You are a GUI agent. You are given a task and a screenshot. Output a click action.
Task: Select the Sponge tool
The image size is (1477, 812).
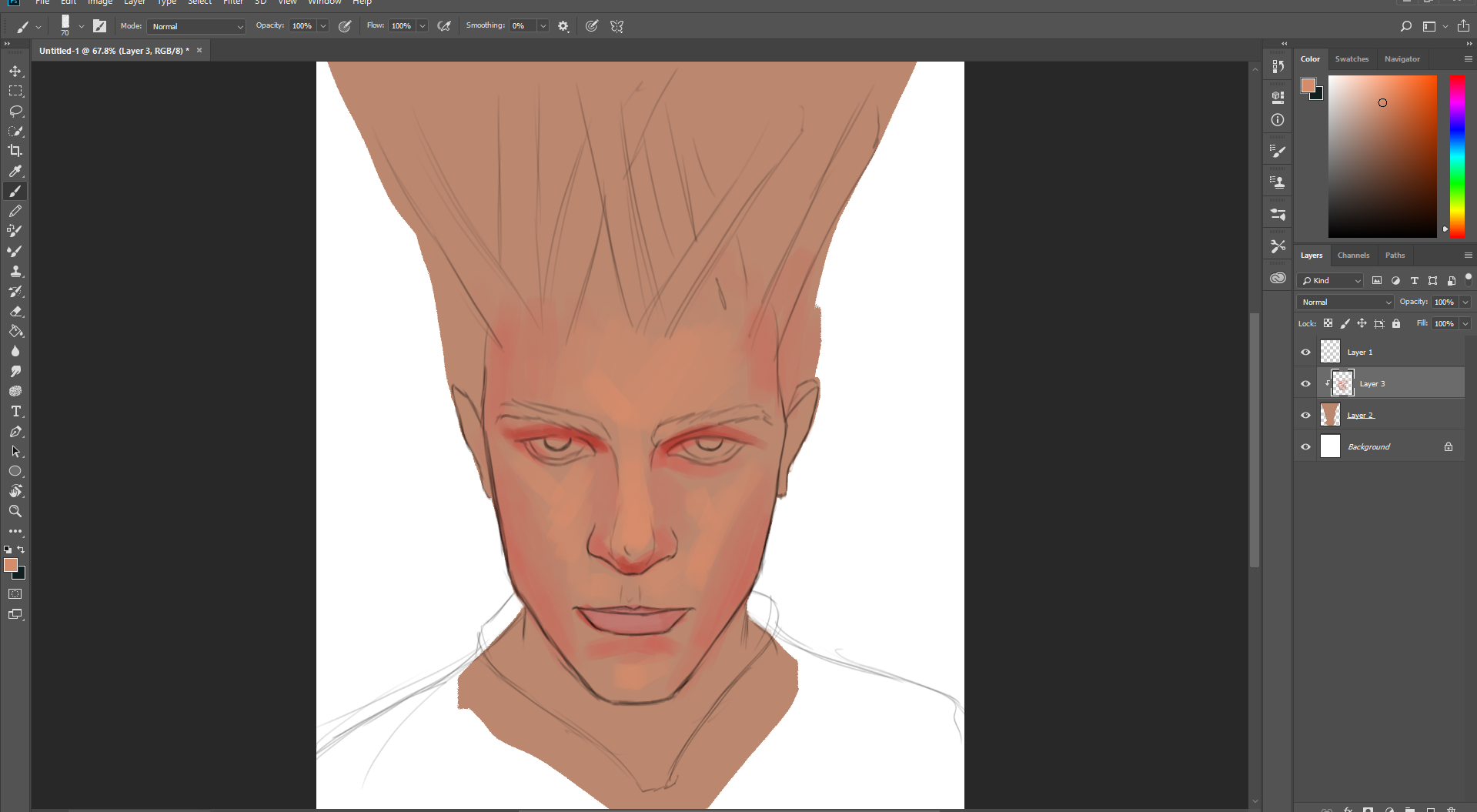pyautogui.click(x=15, y=391)
